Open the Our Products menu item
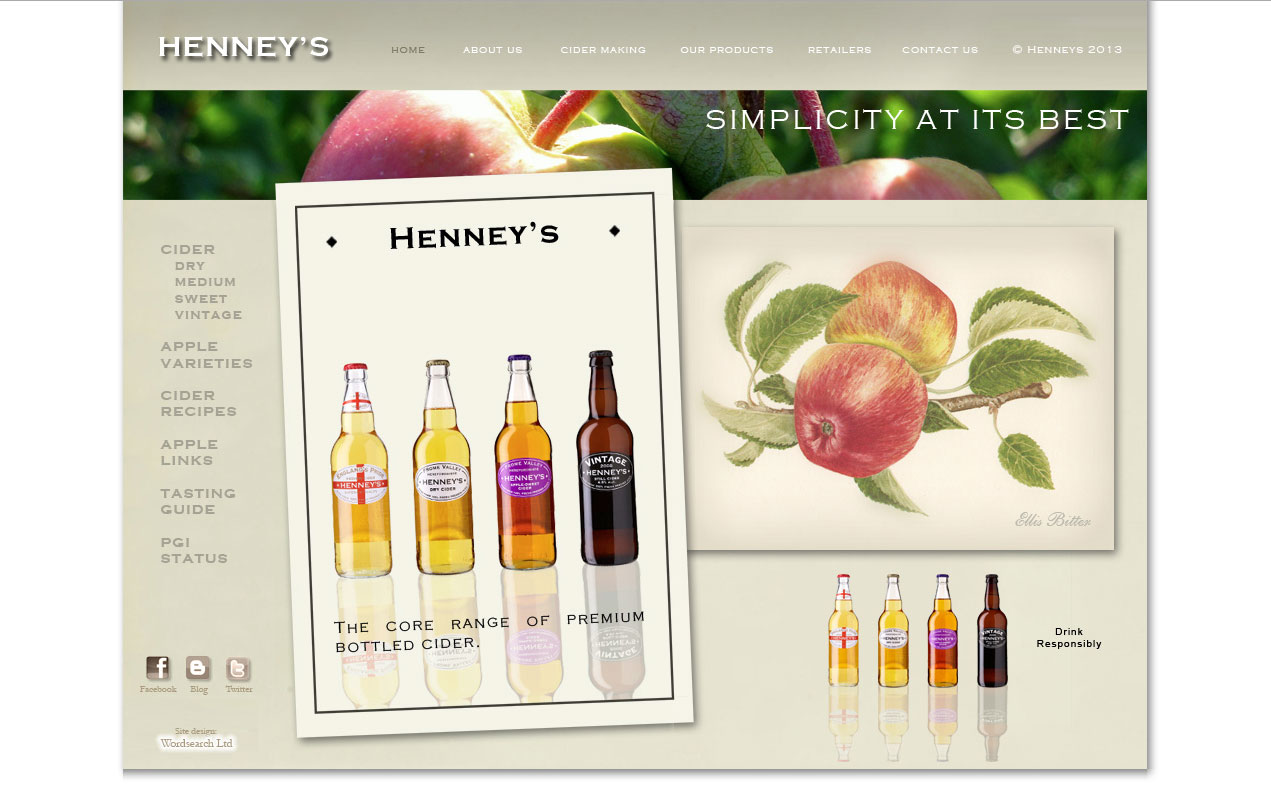The width and height of the screenshot is (1271, 809). 727,50
